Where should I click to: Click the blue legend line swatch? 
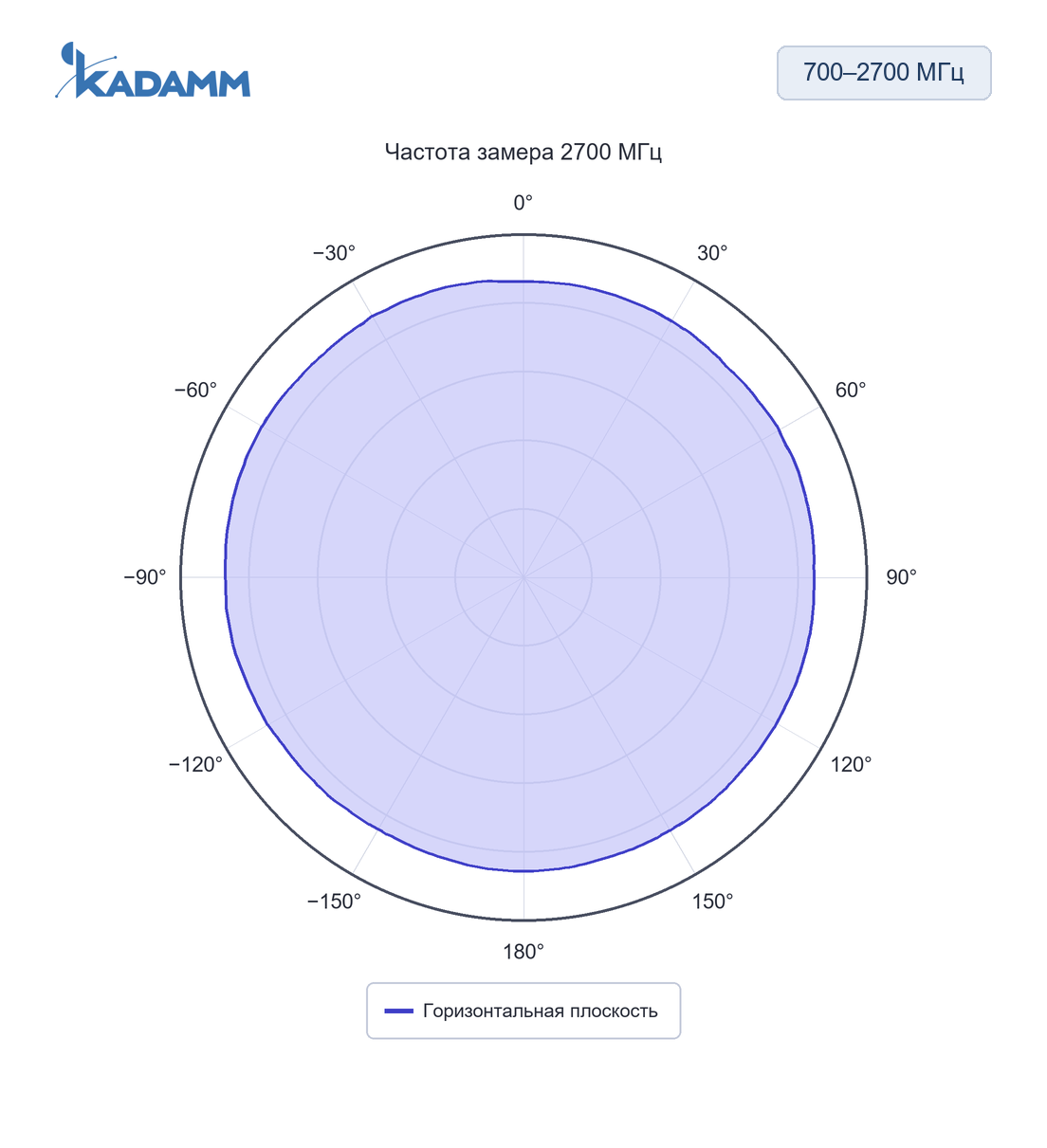398,1011
